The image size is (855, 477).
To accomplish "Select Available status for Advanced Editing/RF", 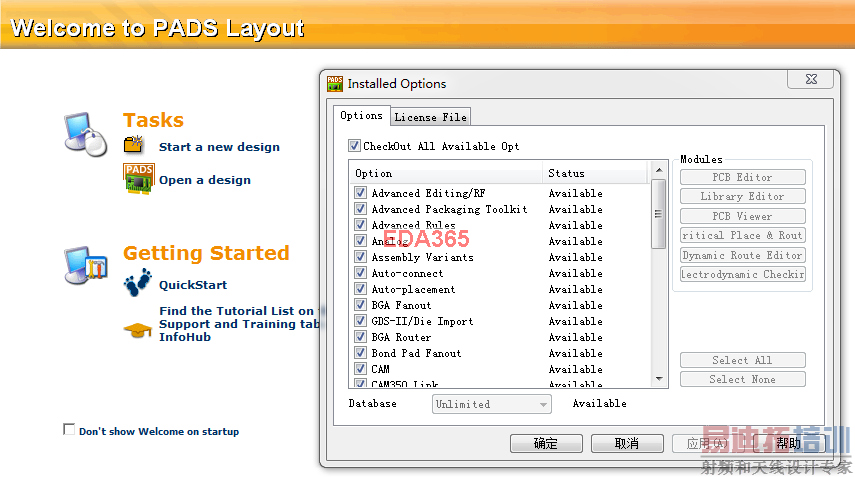I will point(575,193).
